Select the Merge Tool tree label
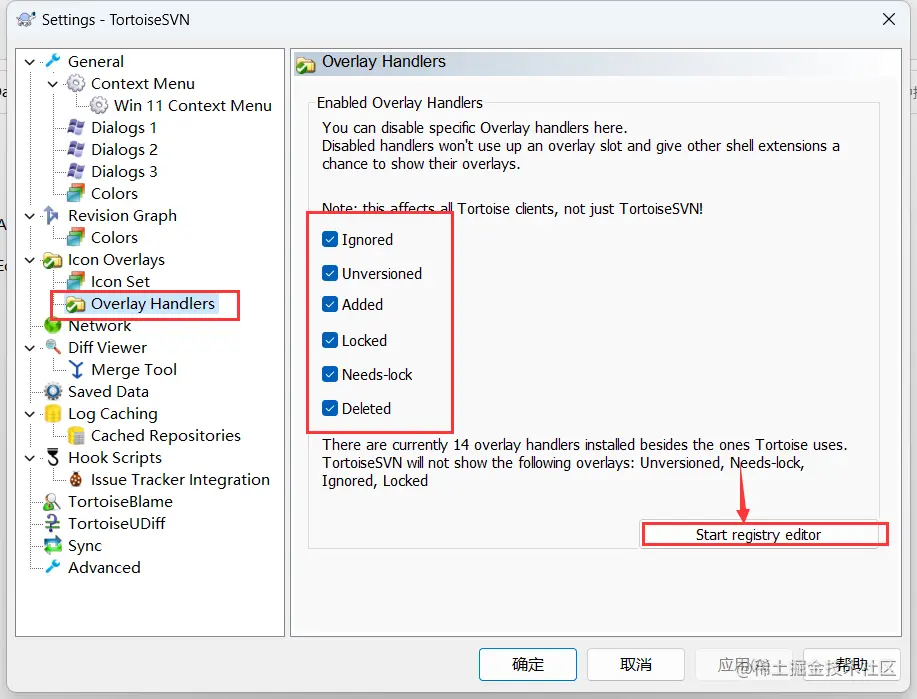The height and width of the screenshot is (699, 917). pyautogui.click(x=134, y=370)
